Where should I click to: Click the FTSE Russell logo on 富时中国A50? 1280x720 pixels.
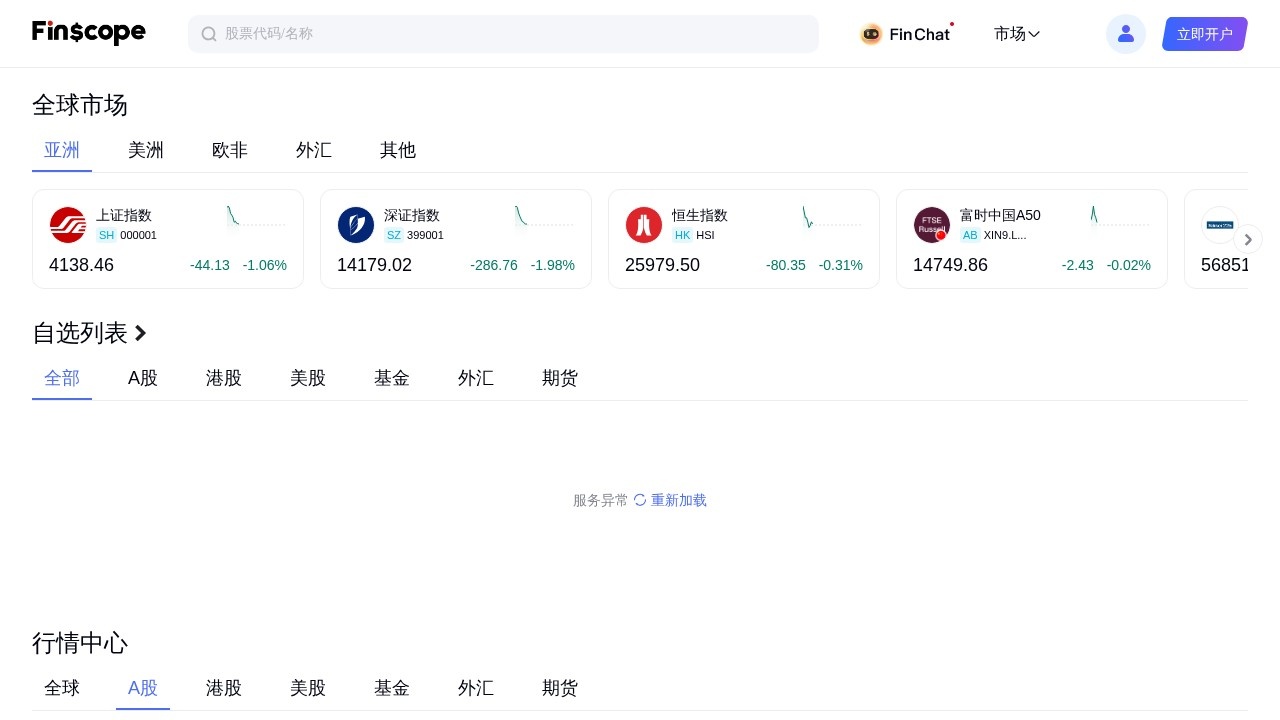(x=932, y=225)
